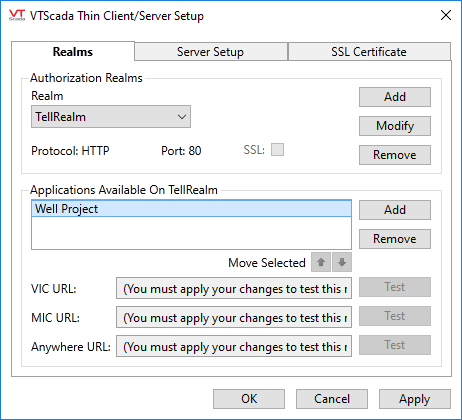Click the VTScada logo in title bar
This screenshot has height=420, width=462.
17,15
